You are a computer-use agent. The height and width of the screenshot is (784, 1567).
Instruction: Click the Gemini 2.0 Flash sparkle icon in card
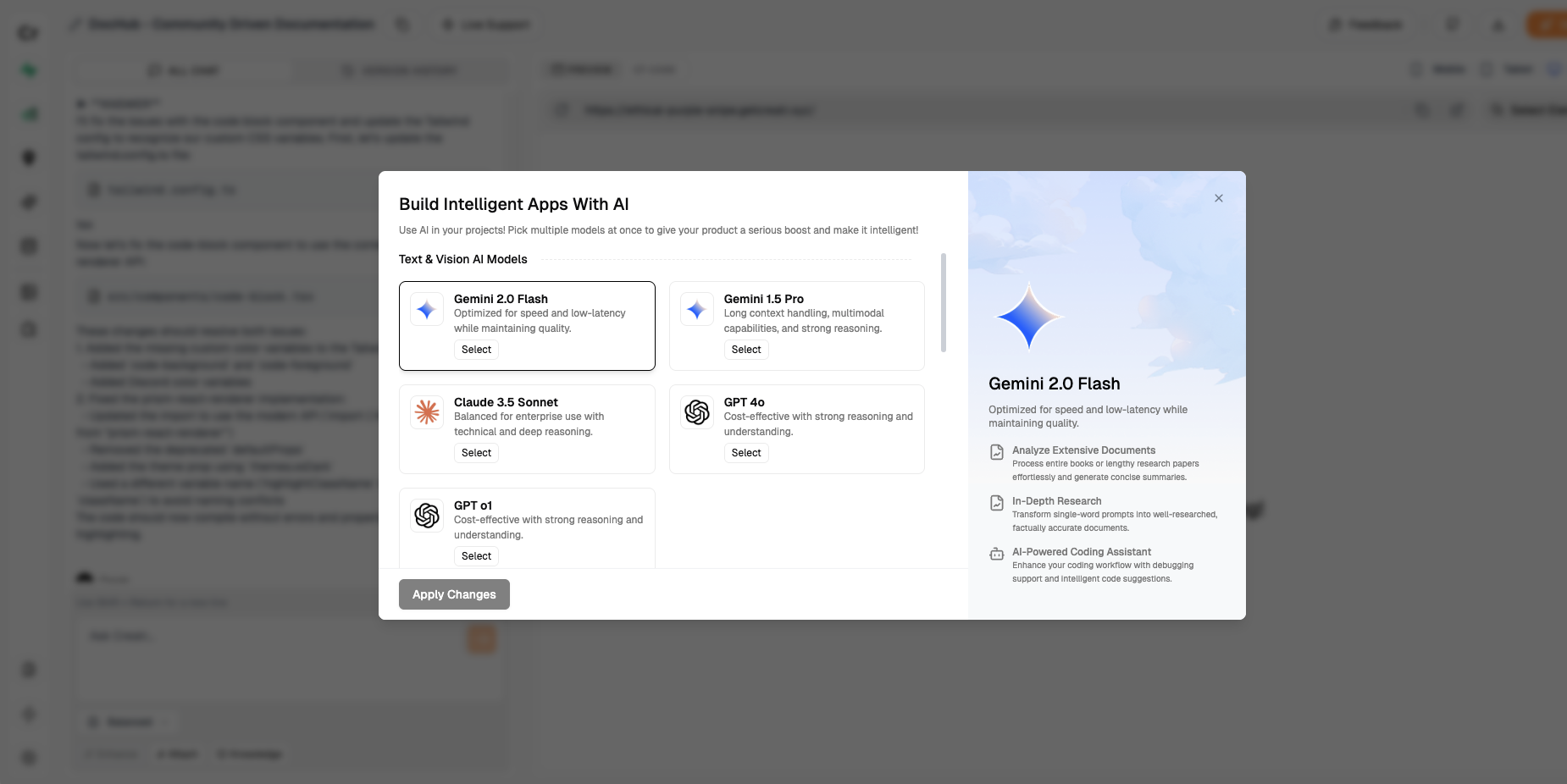coord(427,310)
